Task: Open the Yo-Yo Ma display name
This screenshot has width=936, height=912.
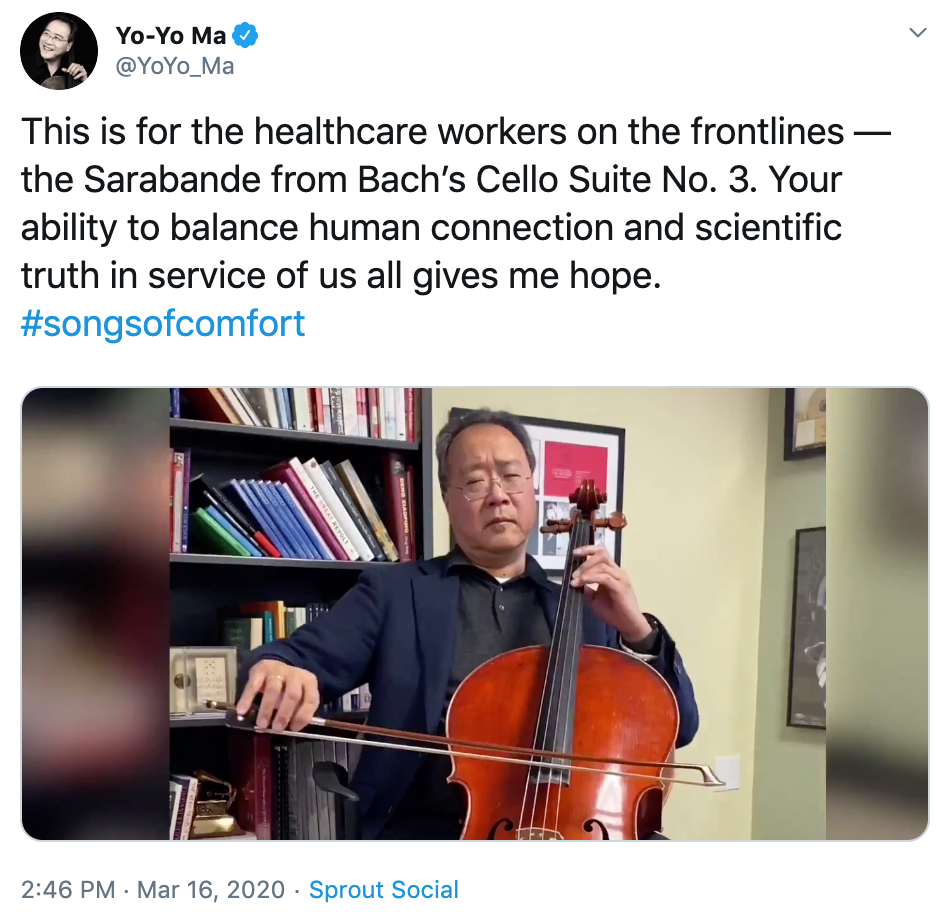Action: pos(171,35)
